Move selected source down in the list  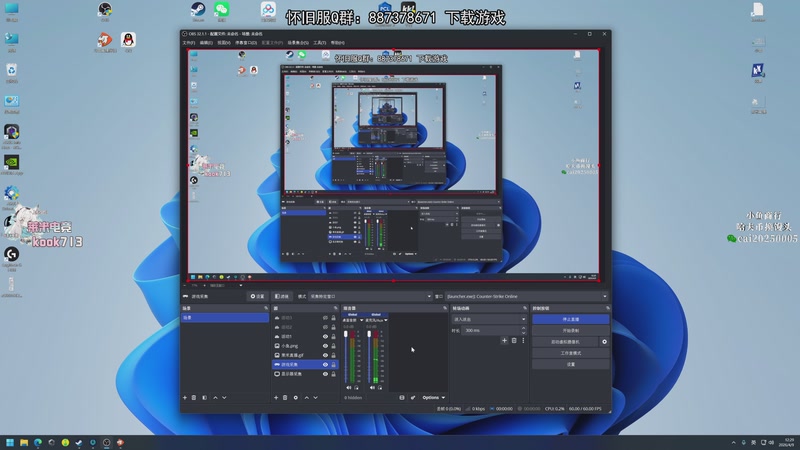click(315, 397)
